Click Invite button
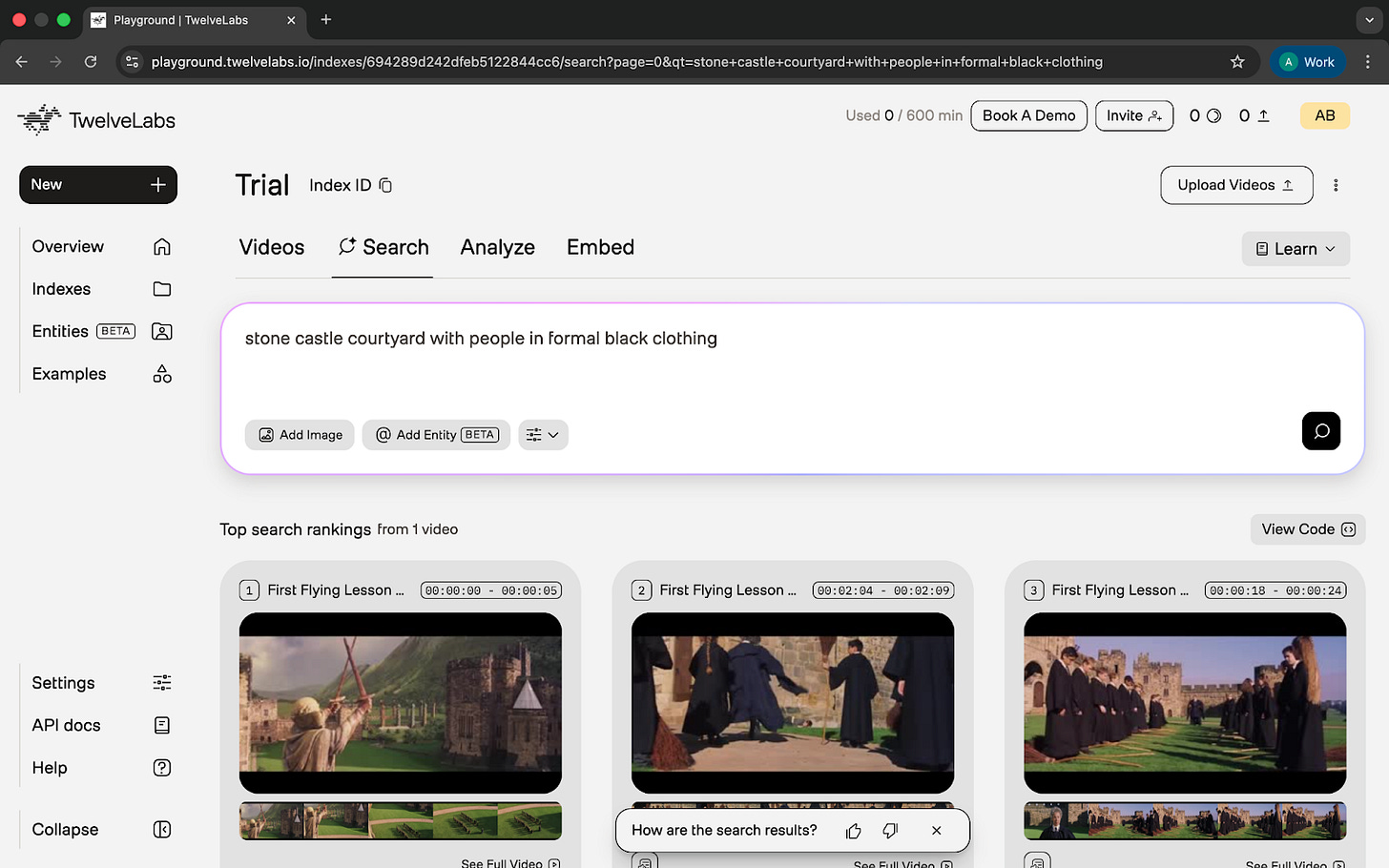Image resolution: width=1389 pixels, height=868 pixels. 1133,115
